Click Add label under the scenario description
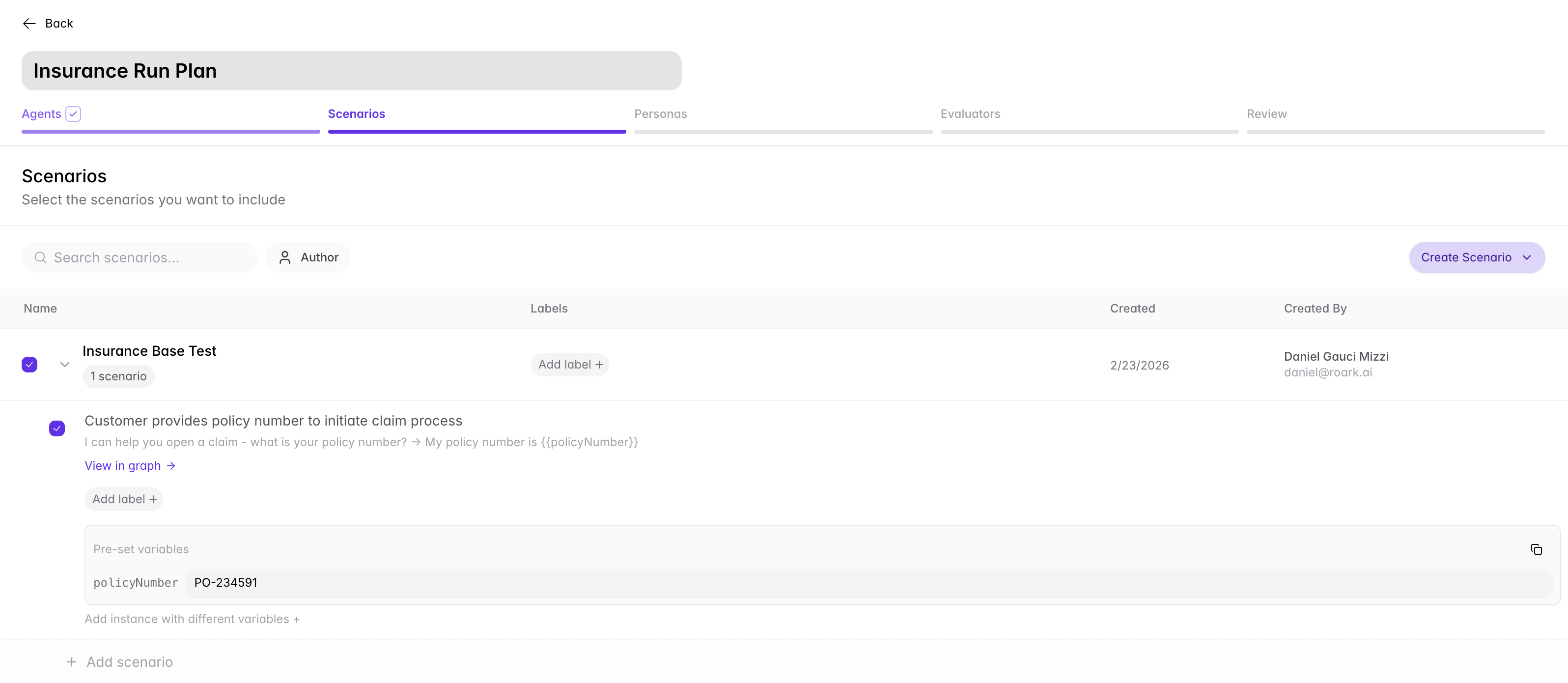 tap(124, 499)
